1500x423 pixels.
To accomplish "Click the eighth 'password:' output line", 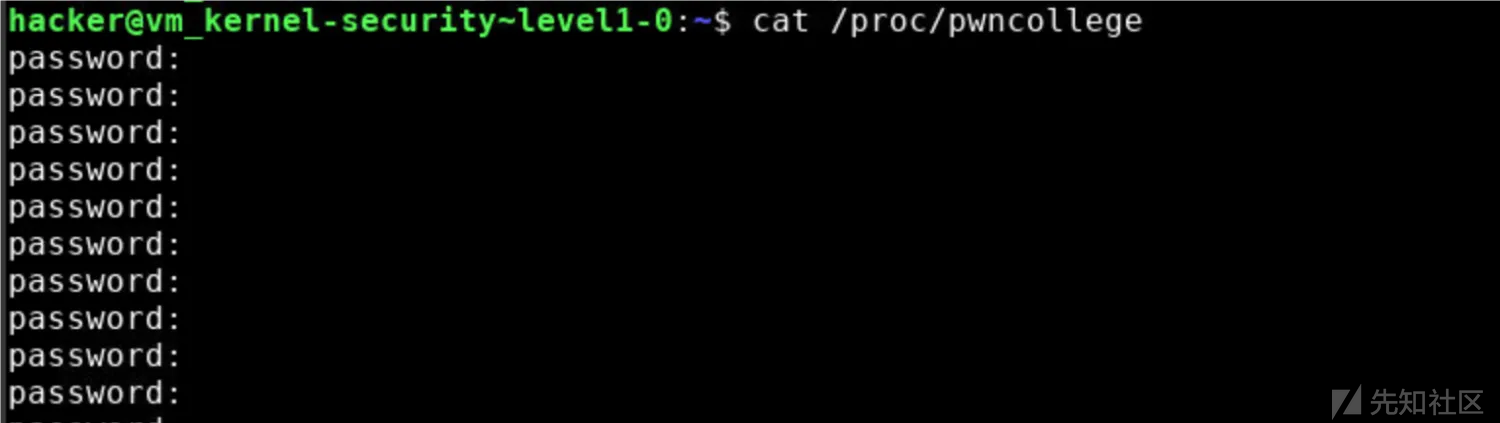I will (x=94, y=319).
